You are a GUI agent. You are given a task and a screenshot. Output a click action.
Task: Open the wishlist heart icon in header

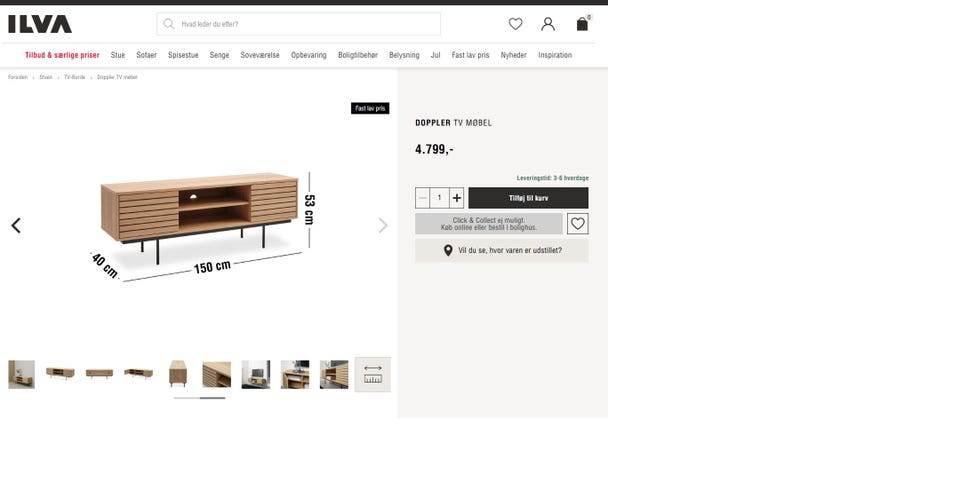click(x=516, y=24)
